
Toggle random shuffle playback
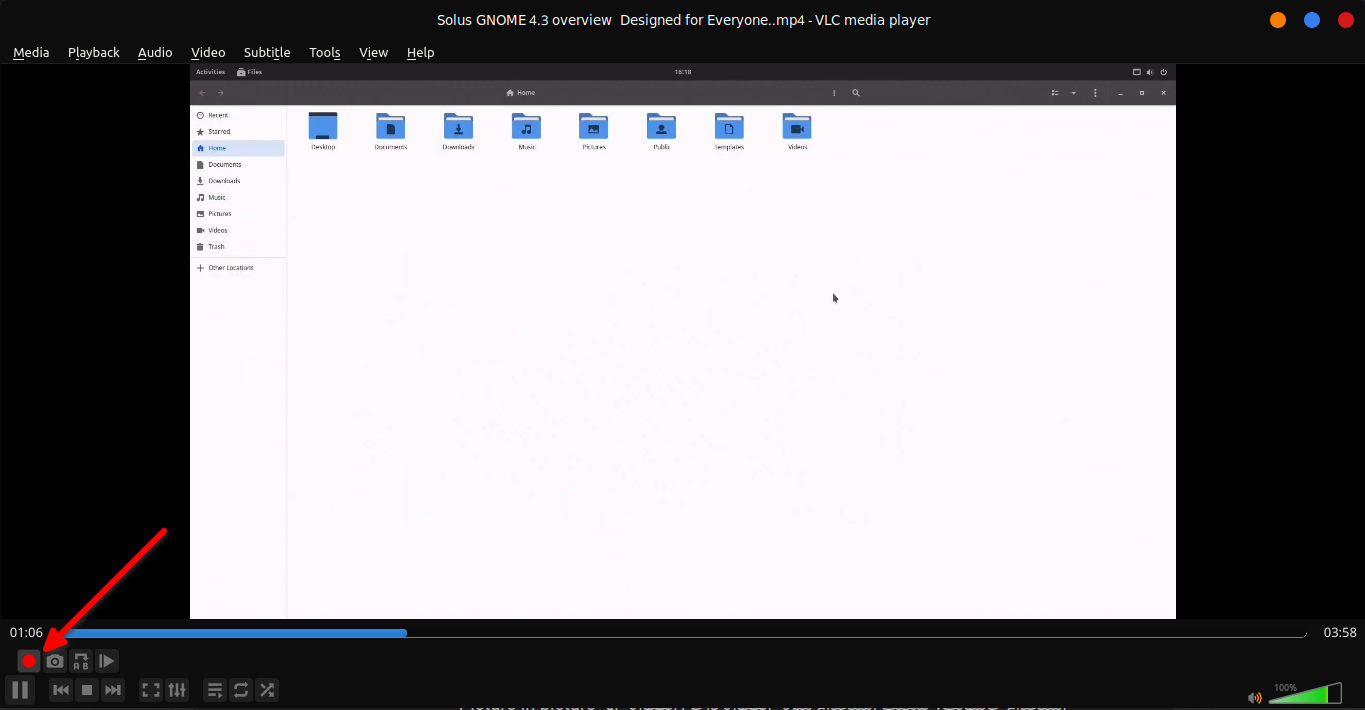tap(267, 690)
